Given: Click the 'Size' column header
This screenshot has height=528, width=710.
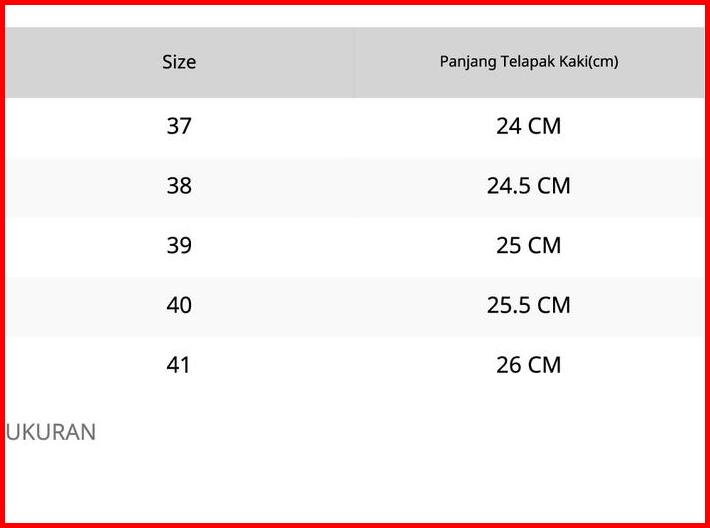Looking at the screenshot, I should coord(179,62).
